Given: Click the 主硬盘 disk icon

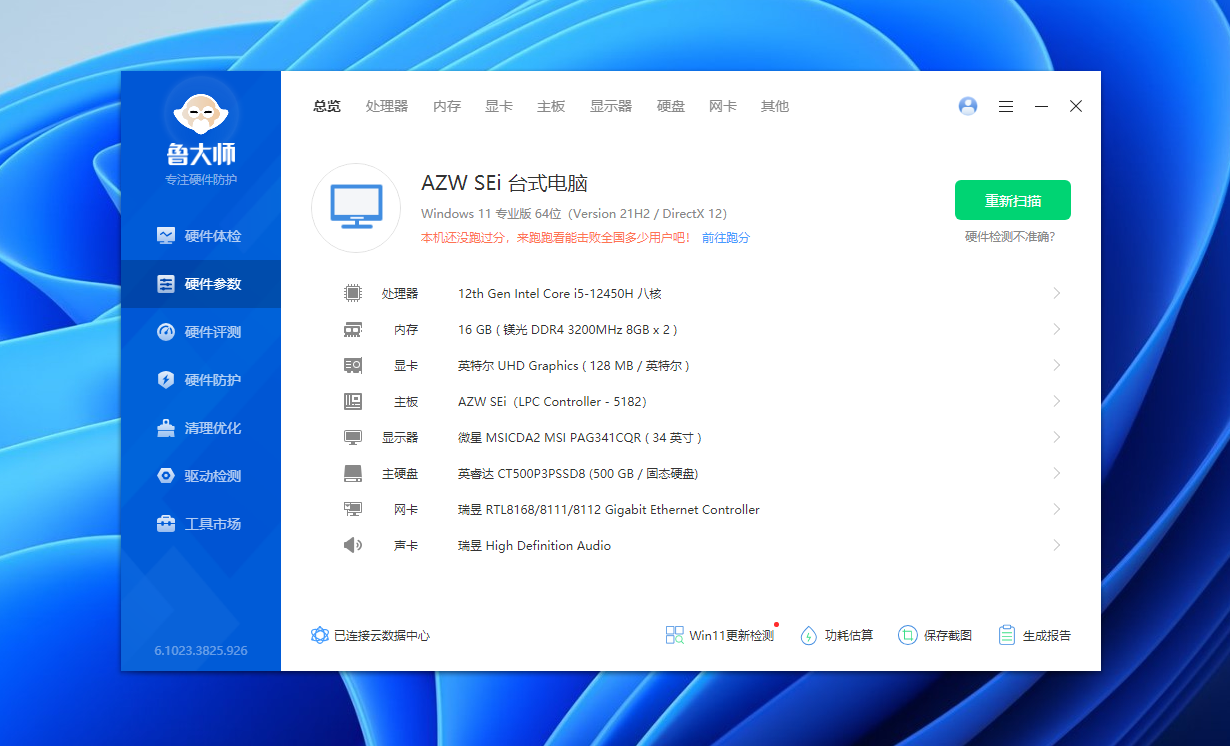Looking at the screenshot, I should pos(353,474).
